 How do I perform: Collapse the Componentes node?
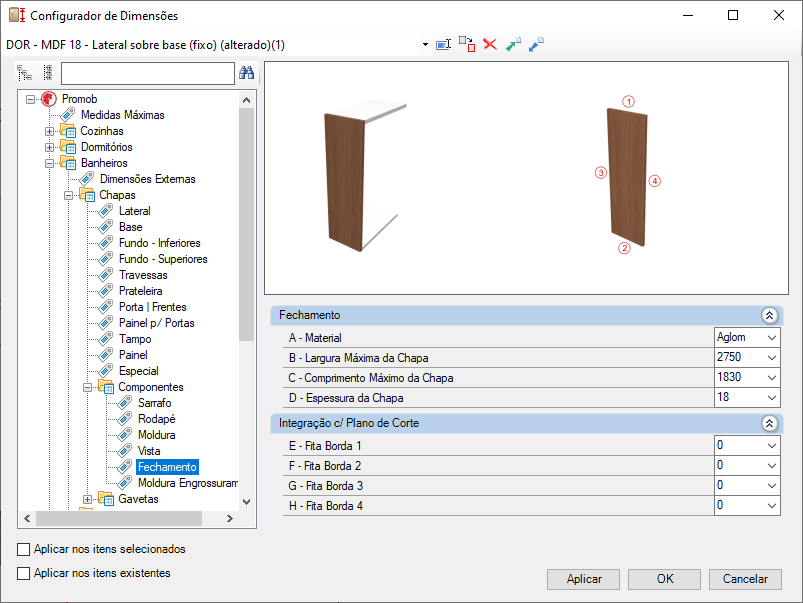[88, 387]
